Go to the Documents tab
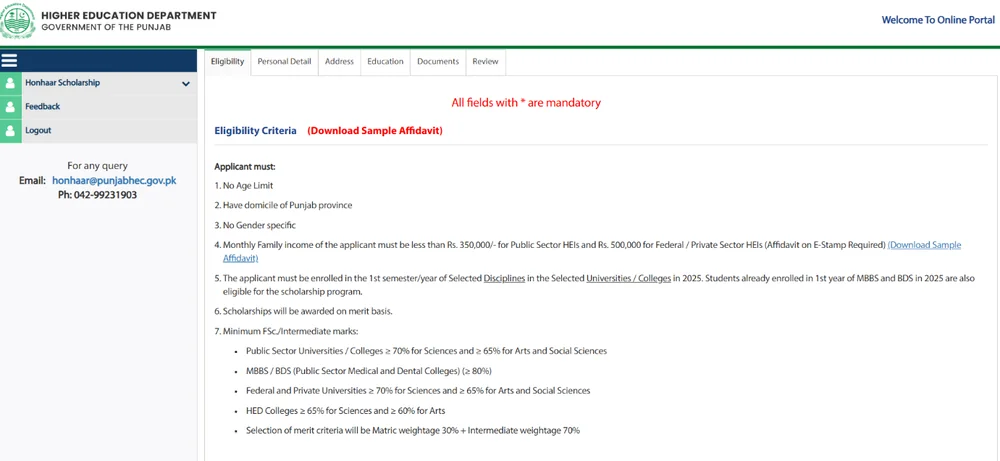 pyautogui.click(x=438, y=62)
